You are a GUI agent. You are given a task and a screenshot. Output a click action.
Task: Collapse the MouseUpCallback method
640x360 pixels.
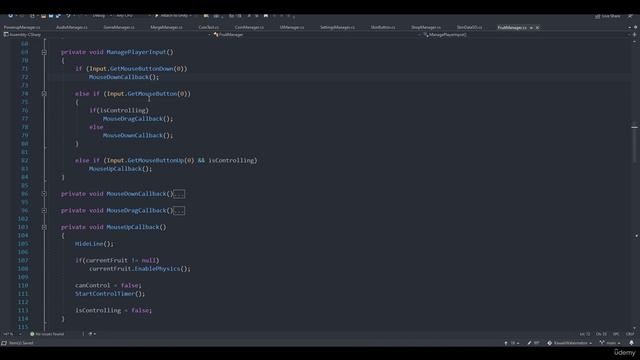tap(44, 227)
